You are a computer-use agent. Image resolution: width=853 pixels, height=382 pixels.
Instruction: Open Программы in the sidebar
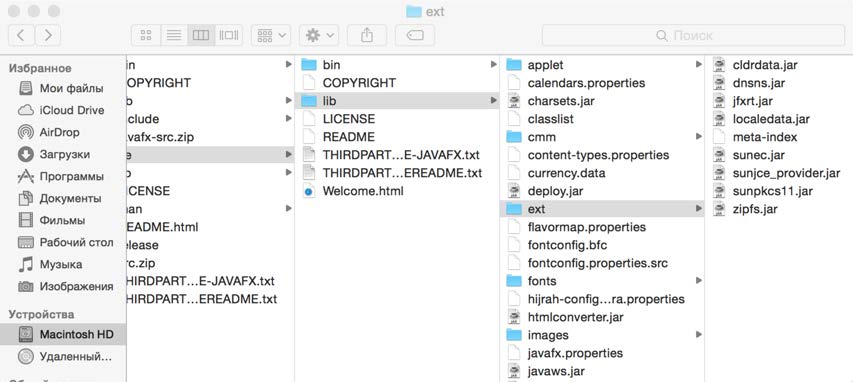tap(63, 176)
